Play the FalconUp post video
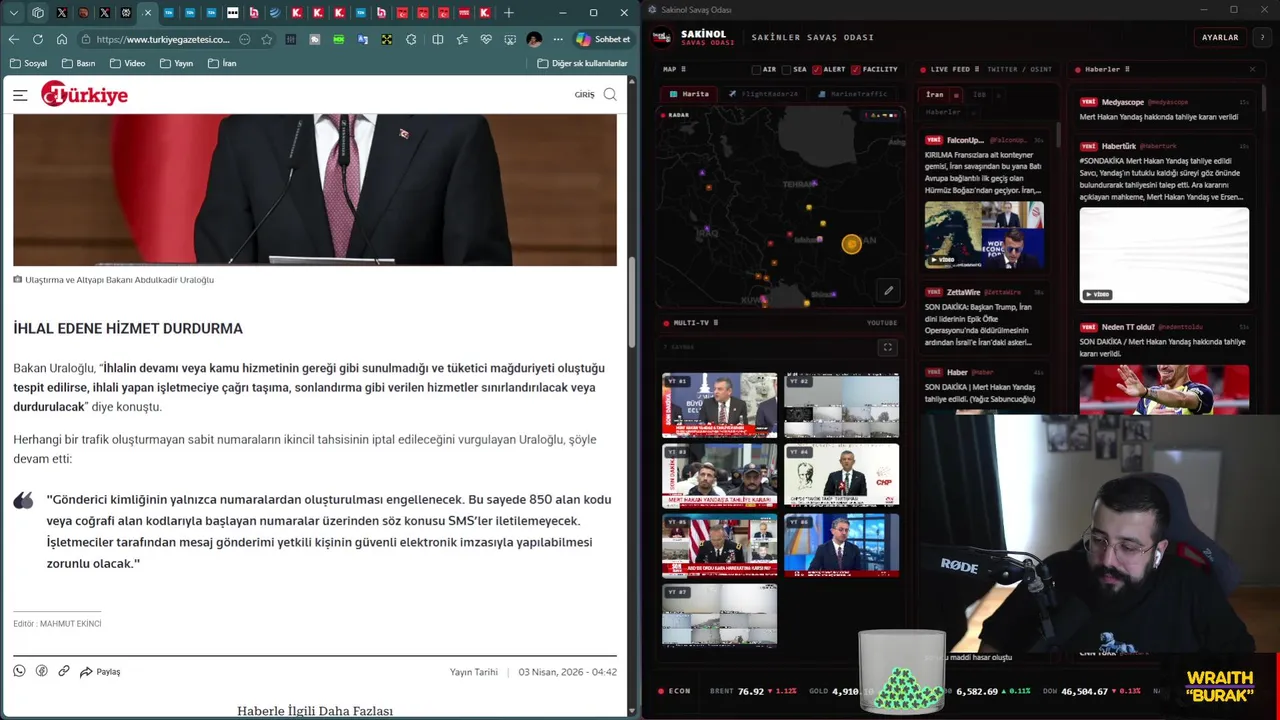Screen dimensions: 1280x720 coord(984,235)
